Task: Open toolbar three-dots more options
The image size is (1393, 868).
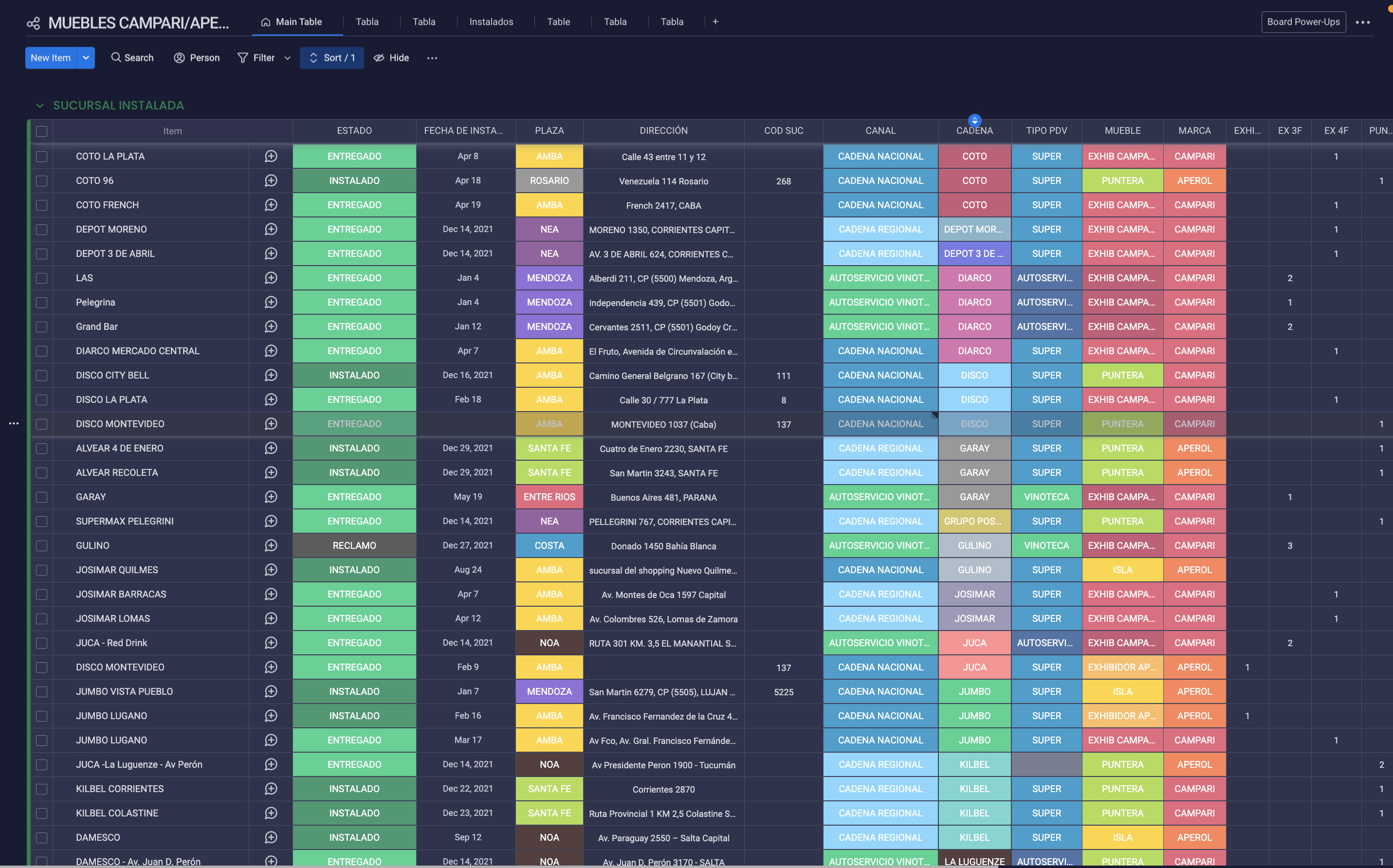Action: 432,57
